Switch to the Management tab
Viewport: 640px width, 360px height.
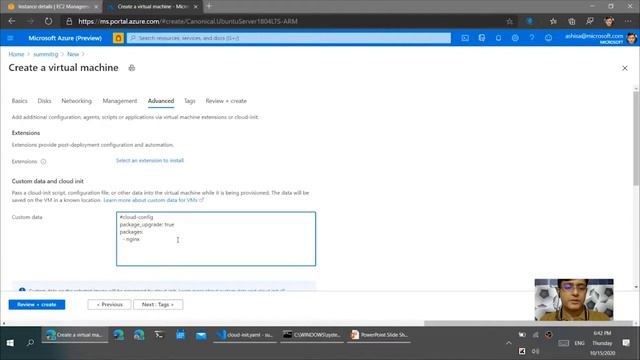click(120, 101)
